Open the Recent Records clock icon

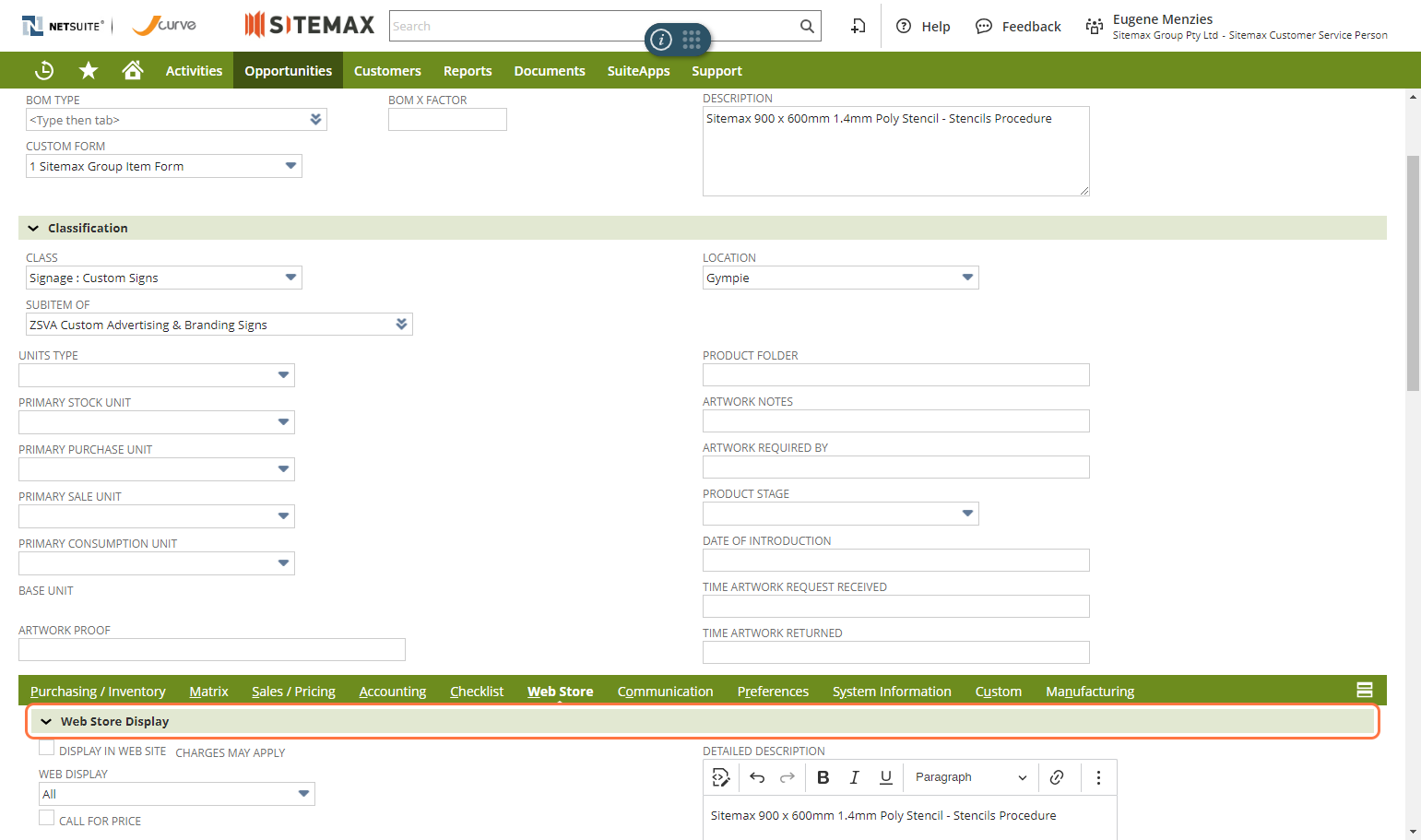(44, 70)
